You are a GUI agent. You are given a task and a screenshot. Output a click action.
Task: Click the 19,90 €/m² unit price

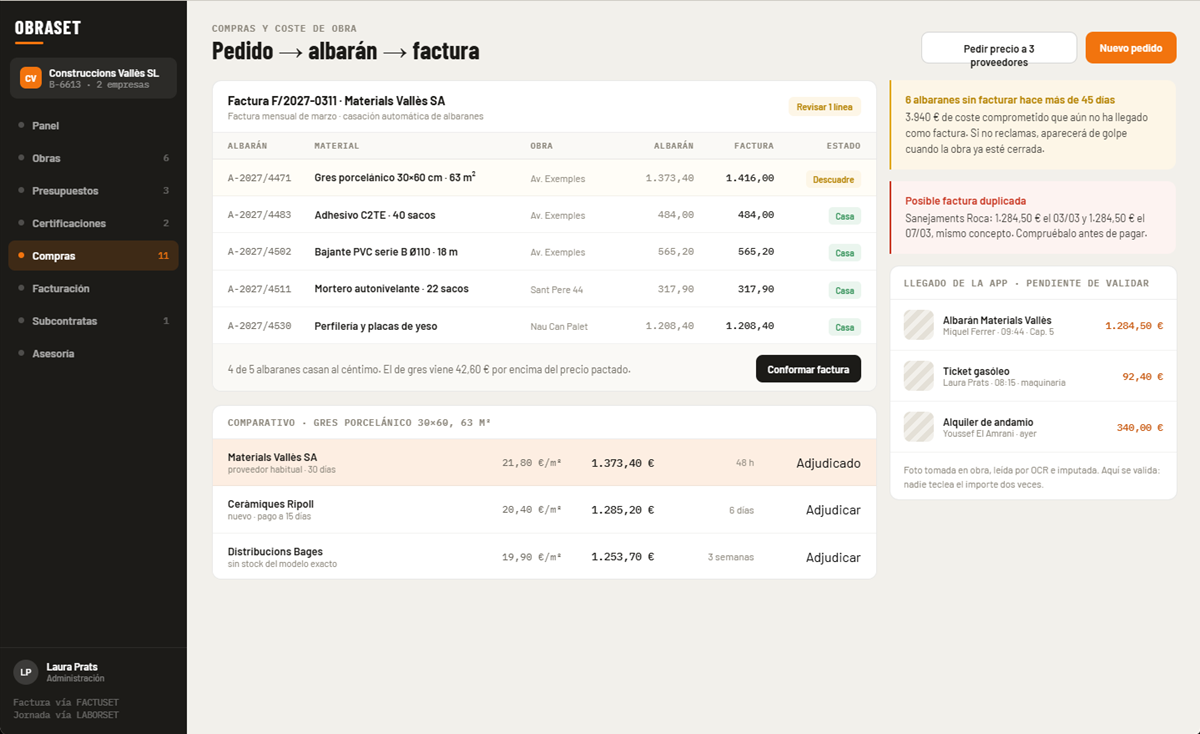532,557
